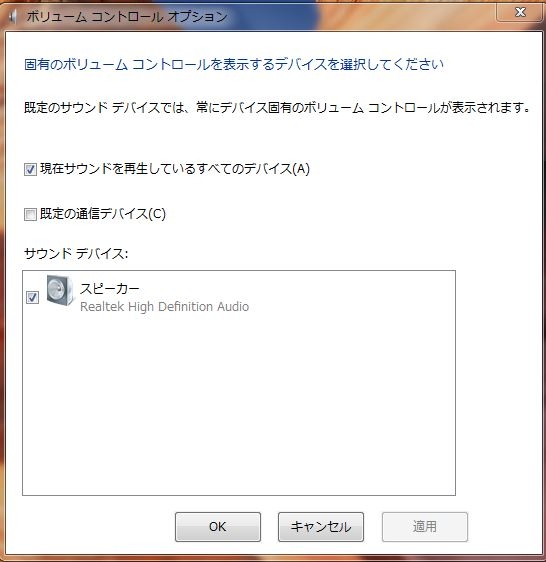546x562 pixels.
Task: Click the ボリューム コントロール オプション title text
Action: (127, 16)
